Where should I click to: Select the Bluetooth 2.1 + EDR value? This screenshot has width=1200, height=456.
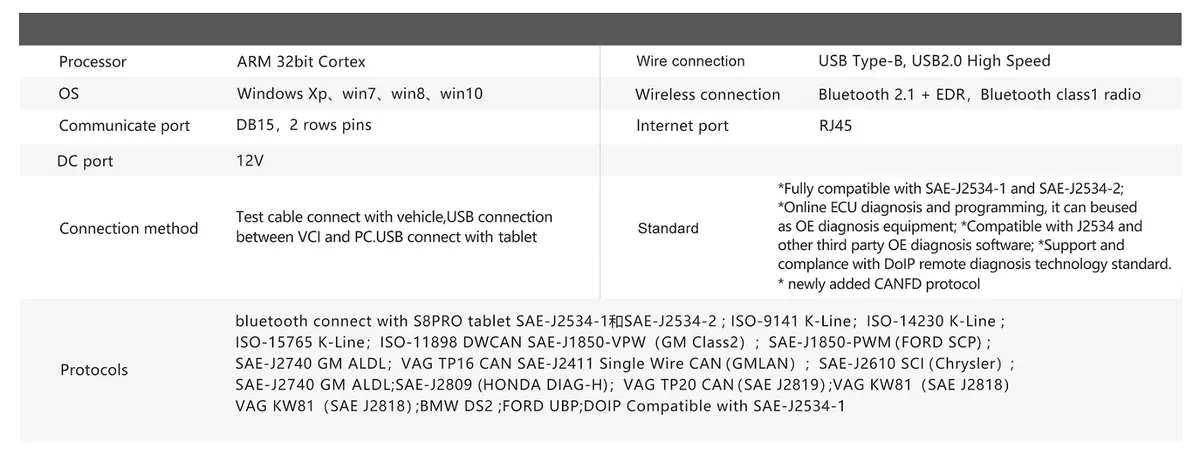click(979, 95)
